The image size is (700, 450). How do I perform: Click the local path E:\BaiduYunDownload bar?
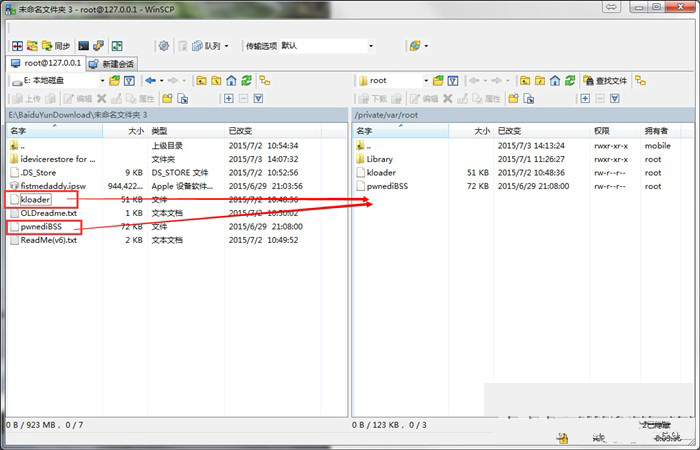tap(177, 115)
